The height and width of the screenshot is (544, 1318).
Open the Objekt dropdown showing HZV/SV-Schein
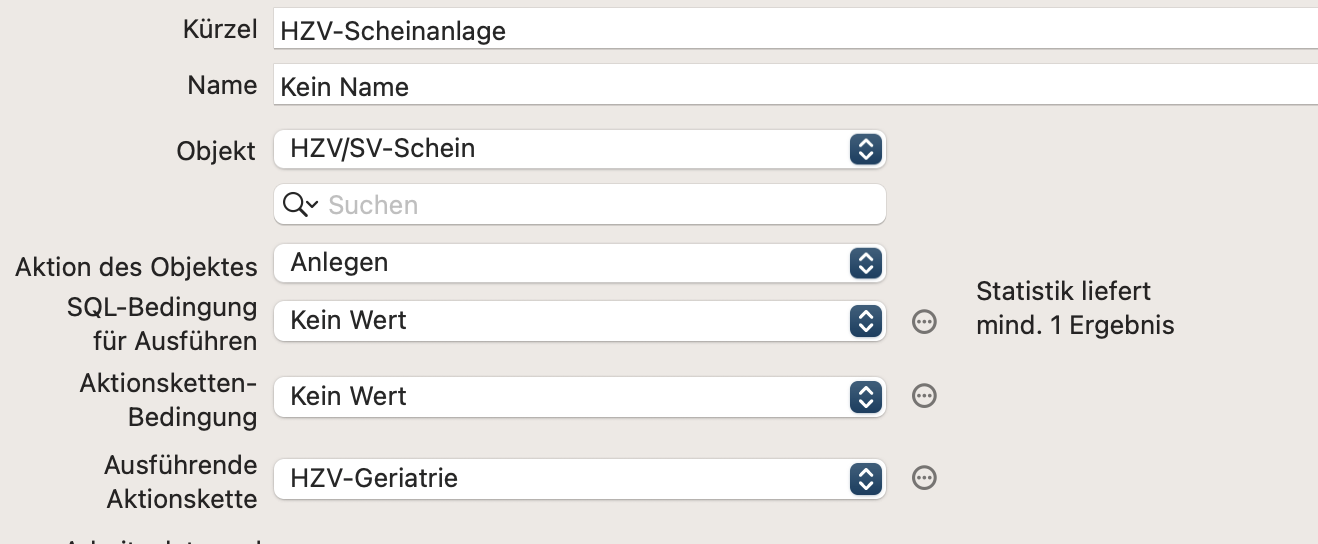[580, 149]
